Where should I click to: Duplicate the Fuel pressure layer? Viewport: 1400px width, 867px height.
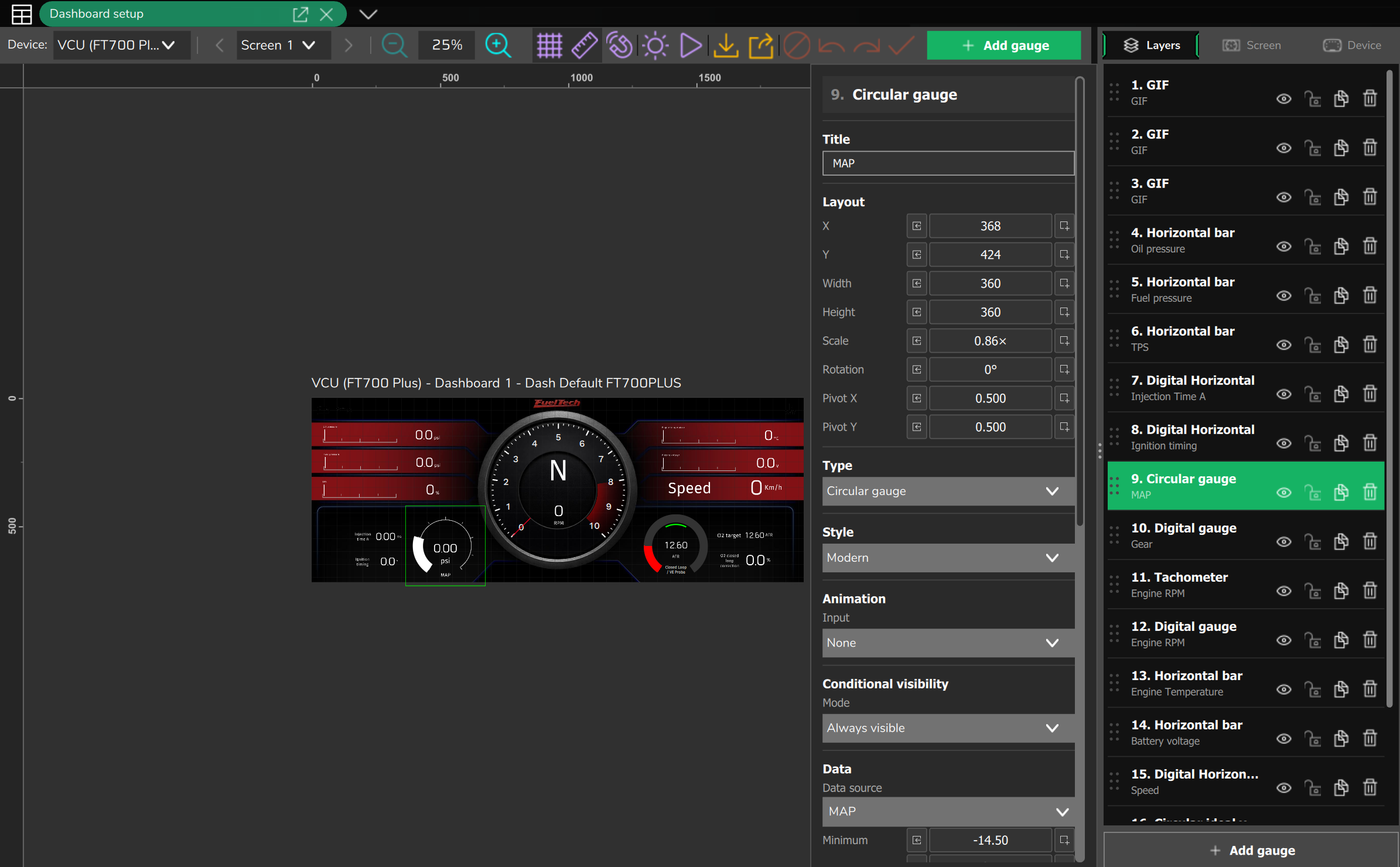pyautogui.click(x=1341, y=295)
